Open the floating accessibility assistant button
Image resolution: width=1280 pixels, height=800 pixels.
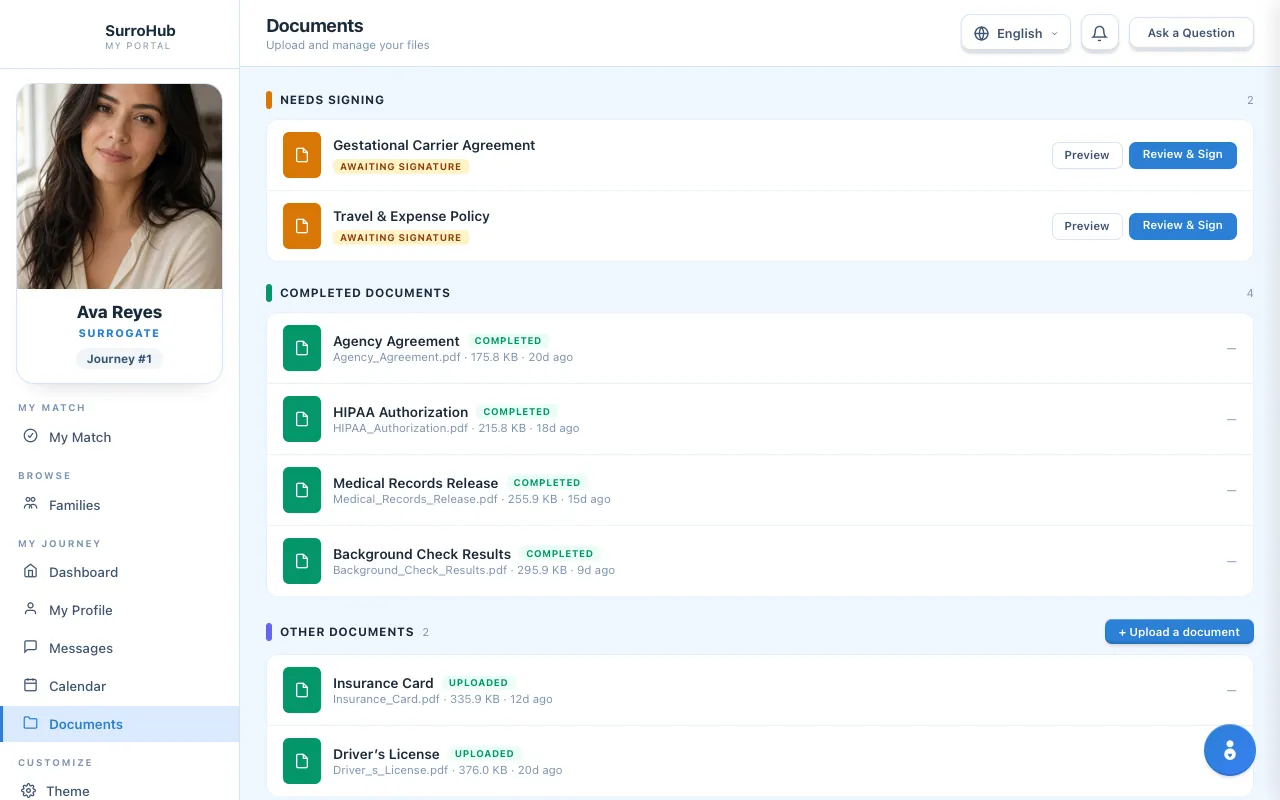point(1229,750)
